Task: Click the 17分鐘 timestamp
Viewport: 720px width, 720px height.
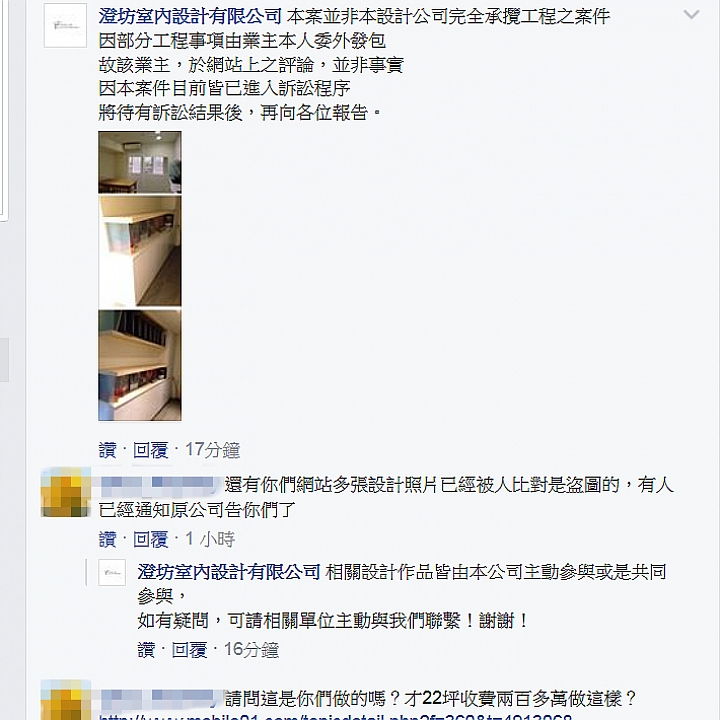Action: [212, 450]
